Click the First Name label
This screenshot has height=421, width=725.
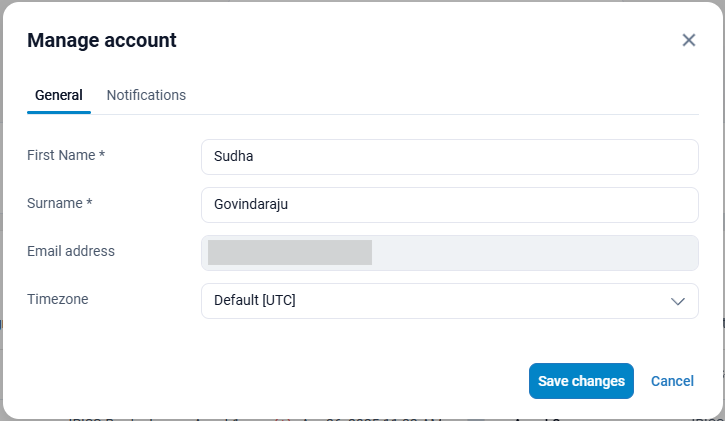click(x=61, y=155)
